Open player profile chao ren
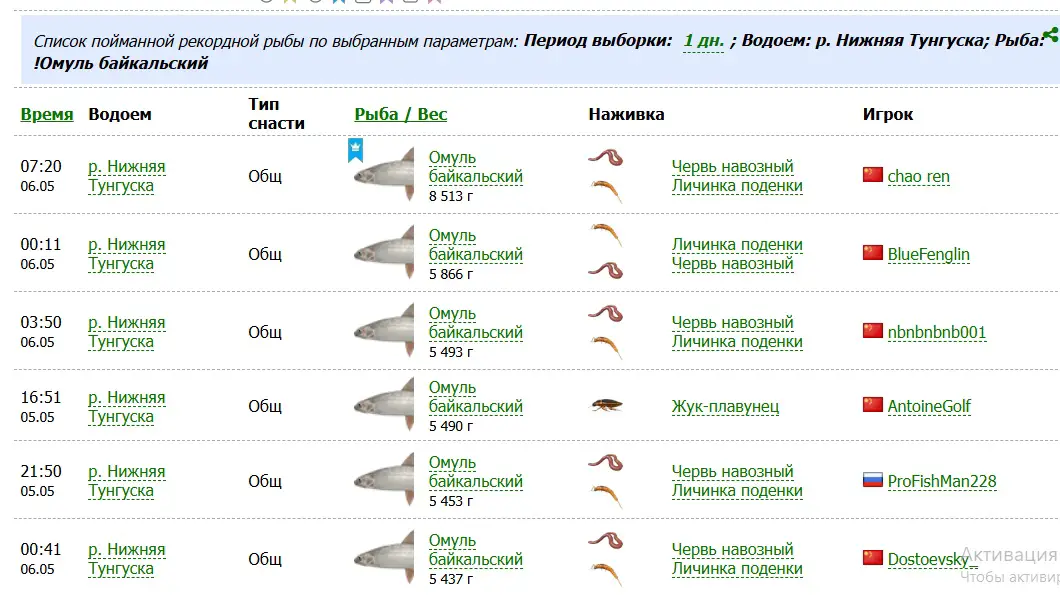Viewport: 1060px width, 595px height. click(919, 176)
